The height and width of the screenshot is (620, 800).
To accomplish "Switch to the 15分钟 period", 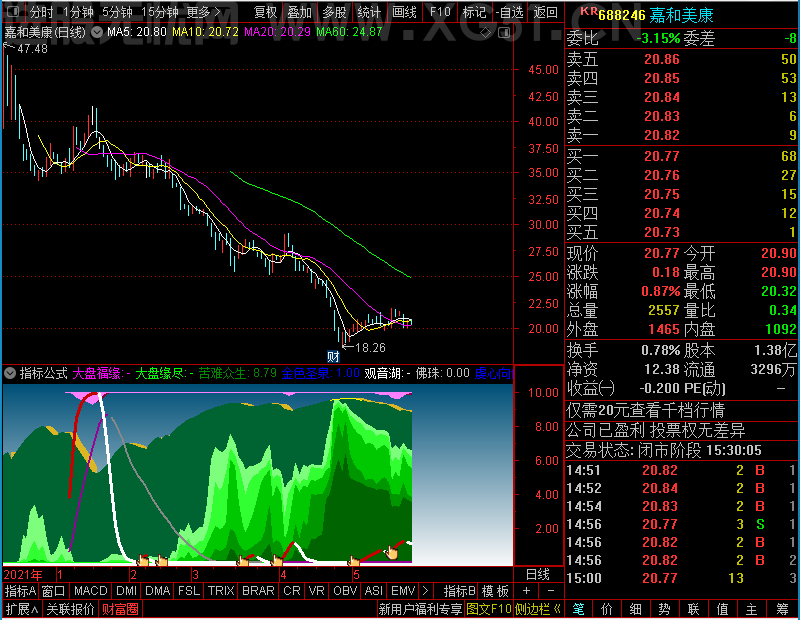I will [160, 12].
